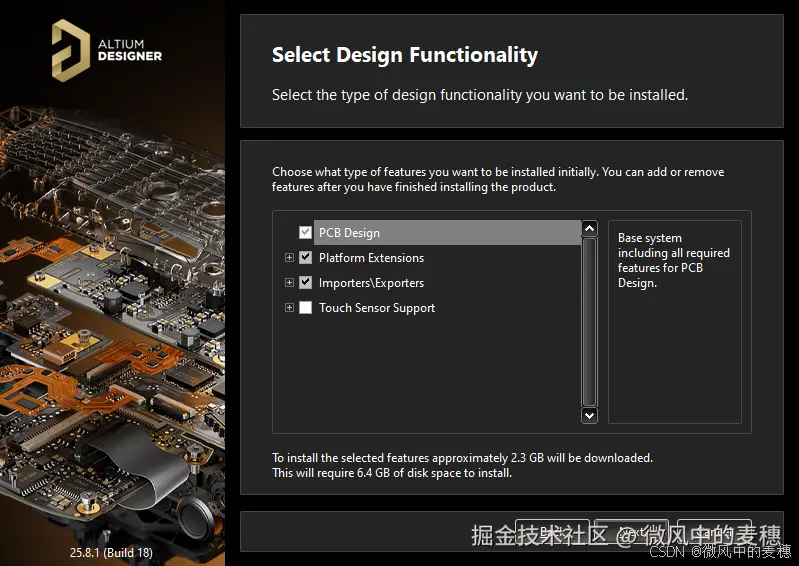
Task: Toggle the Platform Extensions checkbox
Action: 305,257
